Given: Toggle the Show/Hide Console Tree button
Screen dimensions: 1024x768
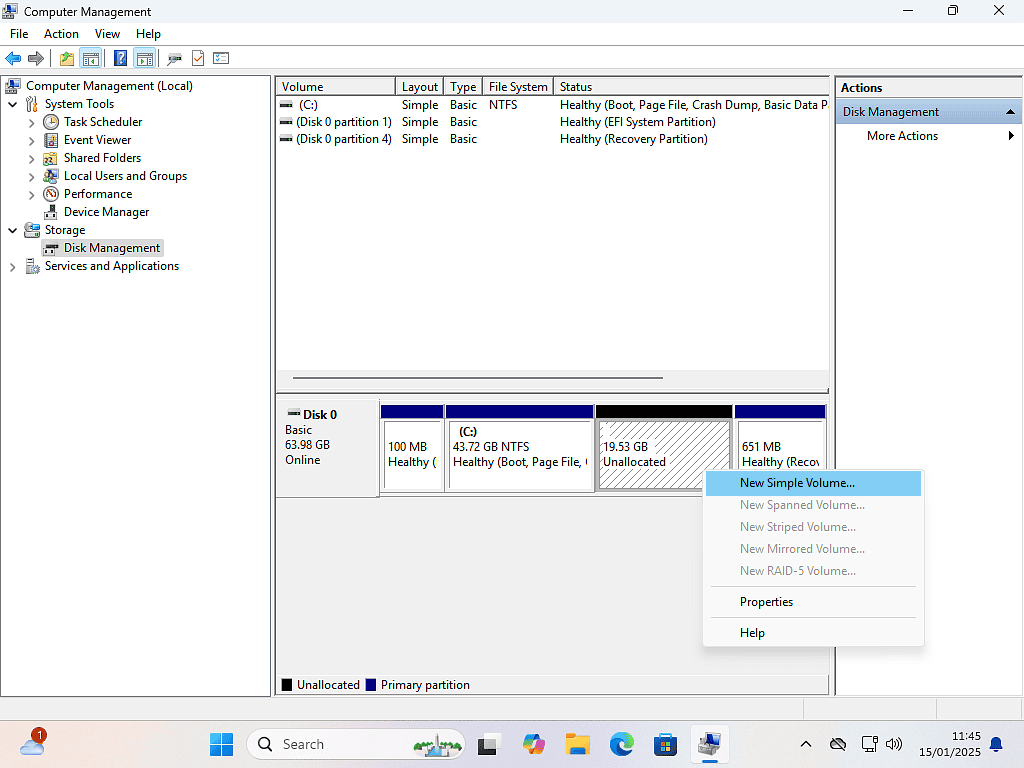Looking at the screenshot, I should tap(91, 58).
